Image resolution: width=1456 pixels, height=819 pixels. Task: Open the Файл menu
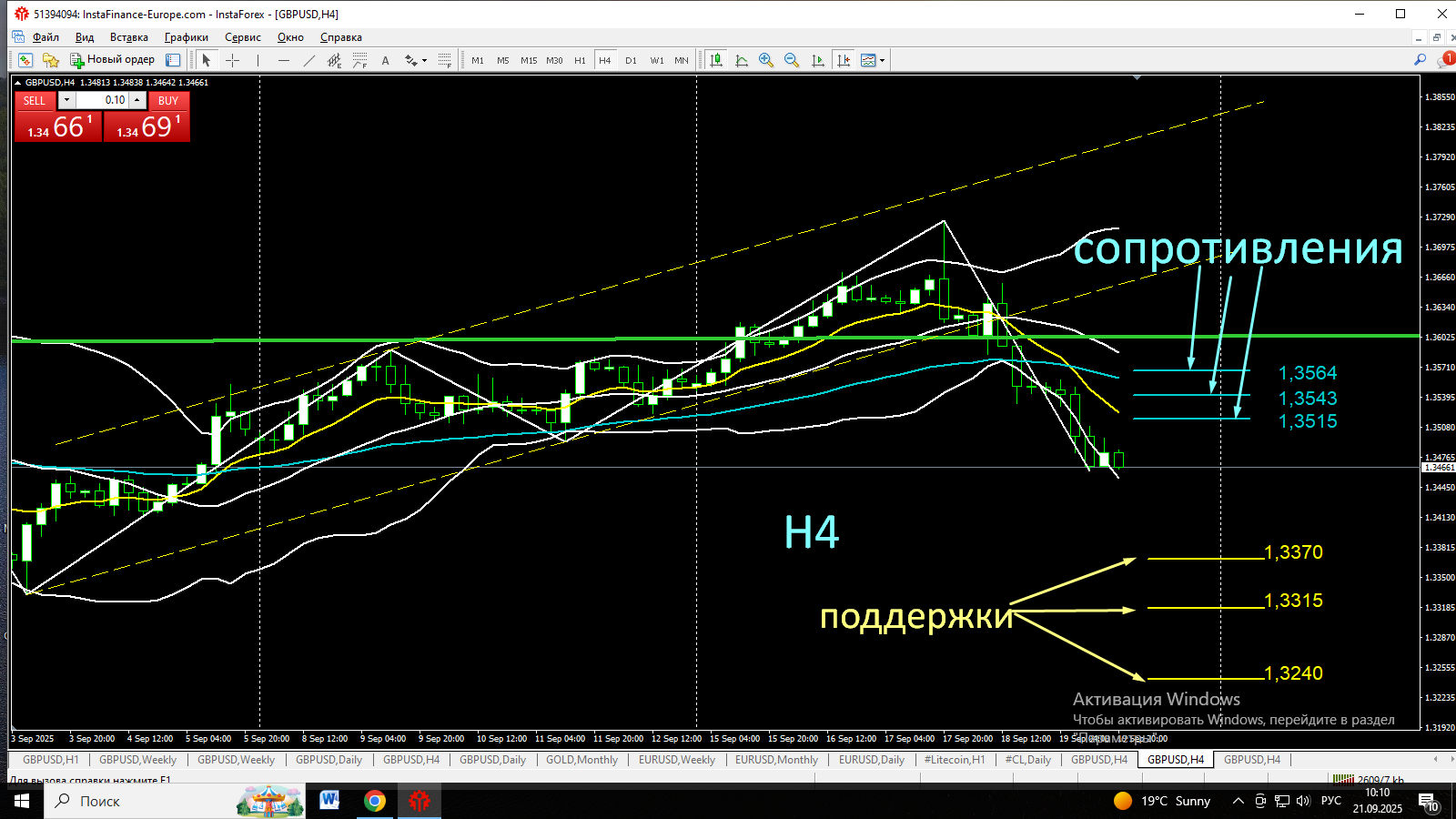click(45, 37)
